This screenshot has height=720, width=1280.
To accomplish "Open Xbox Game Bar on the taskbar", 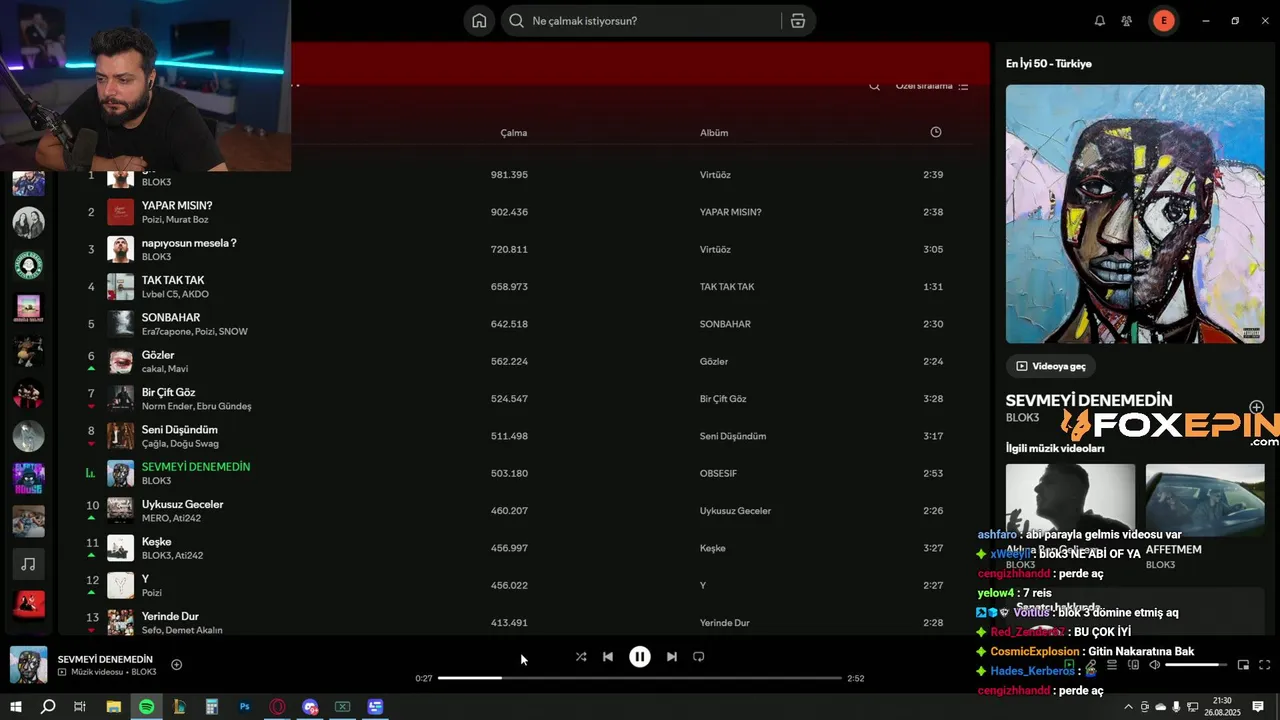I will tap(342, 707).
